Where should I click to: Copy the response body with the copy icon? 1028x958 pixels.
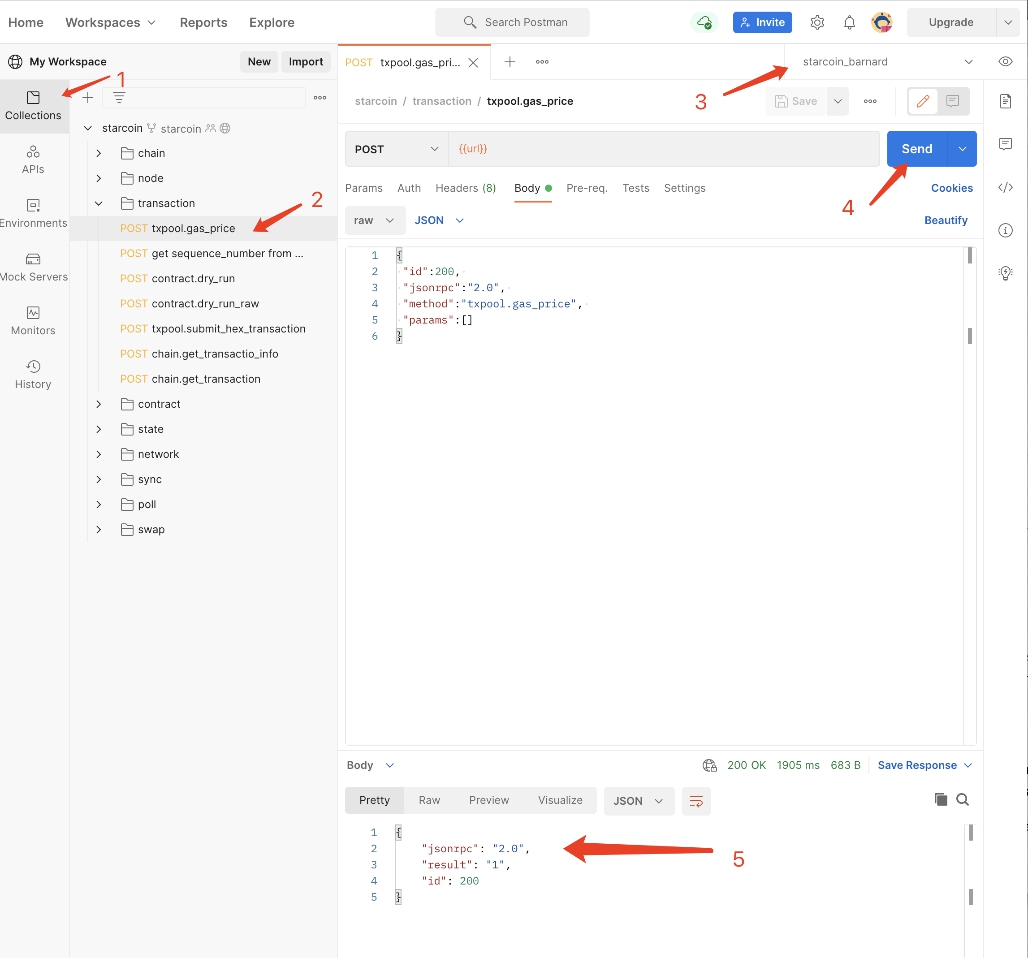click(941, 799)
